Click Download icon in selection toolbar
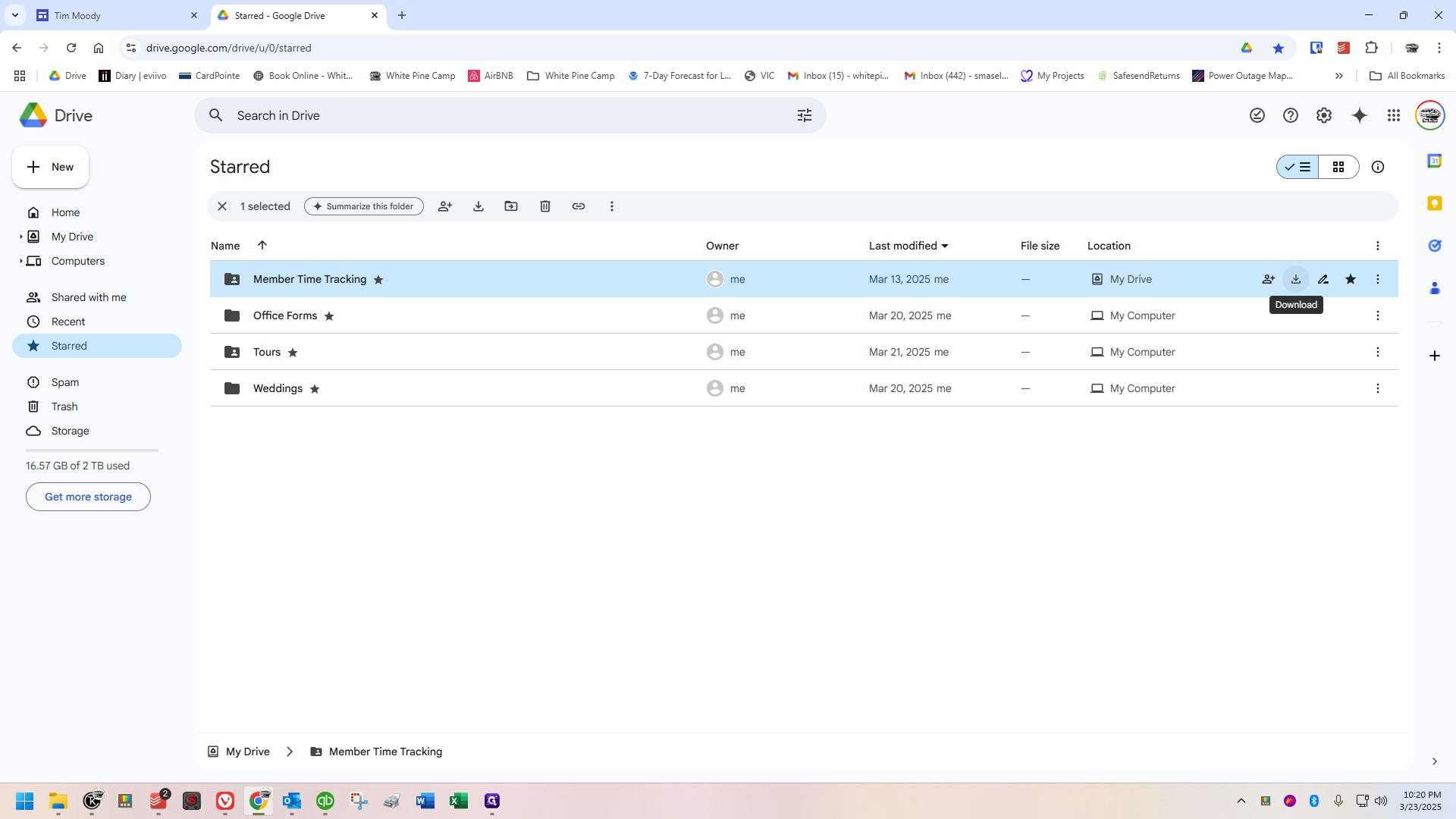 pyautogui.click(x=479, y=206)
